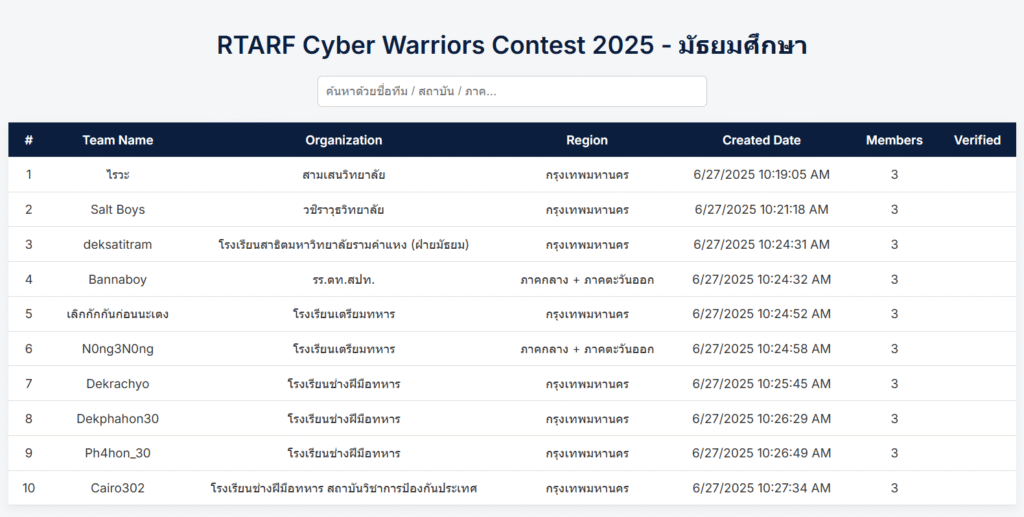This screenshot has width=1024, height=517.
Task: Sort by the Created Date column header
Action: point(761,140)
